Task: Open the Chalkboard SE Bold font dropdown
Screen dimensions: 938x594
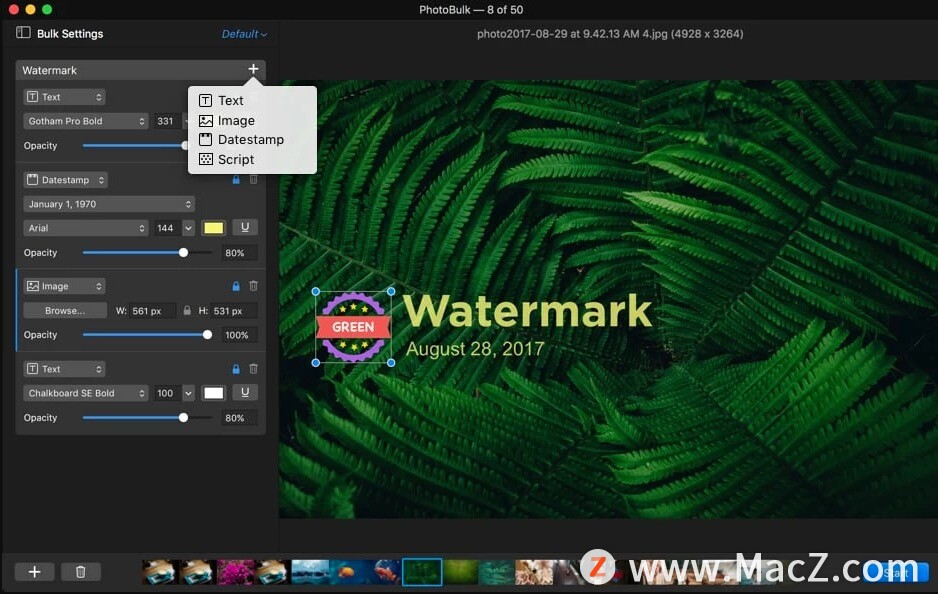Action: [x=86, y=393]
